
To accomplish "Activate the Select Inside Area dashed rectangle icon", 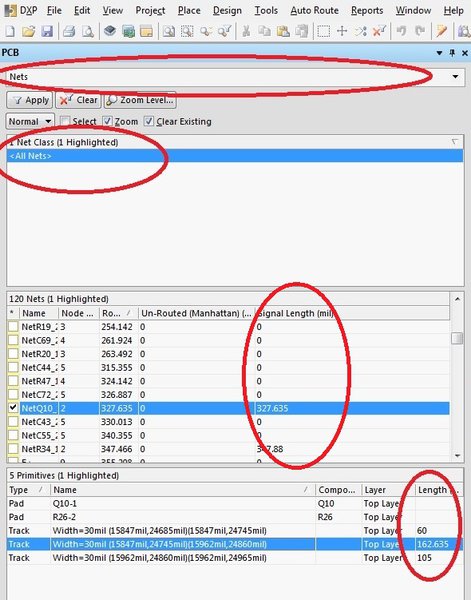I will pos(323,31).
